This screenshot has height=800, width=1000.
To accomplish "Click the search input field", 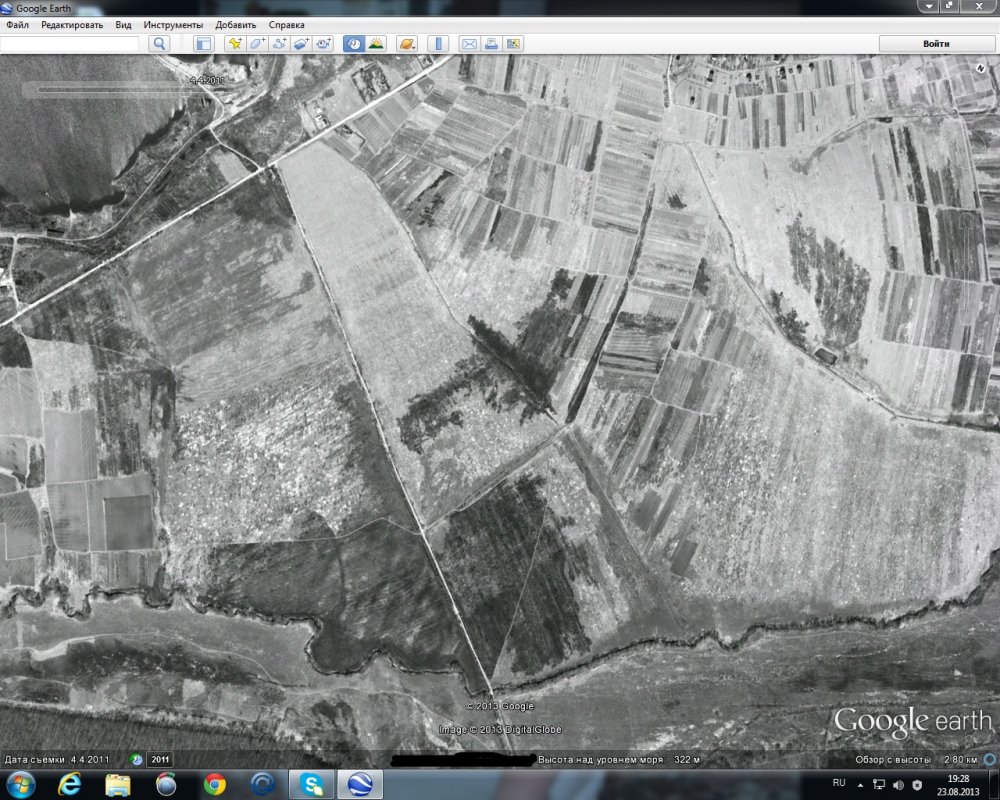I will 70,44.
